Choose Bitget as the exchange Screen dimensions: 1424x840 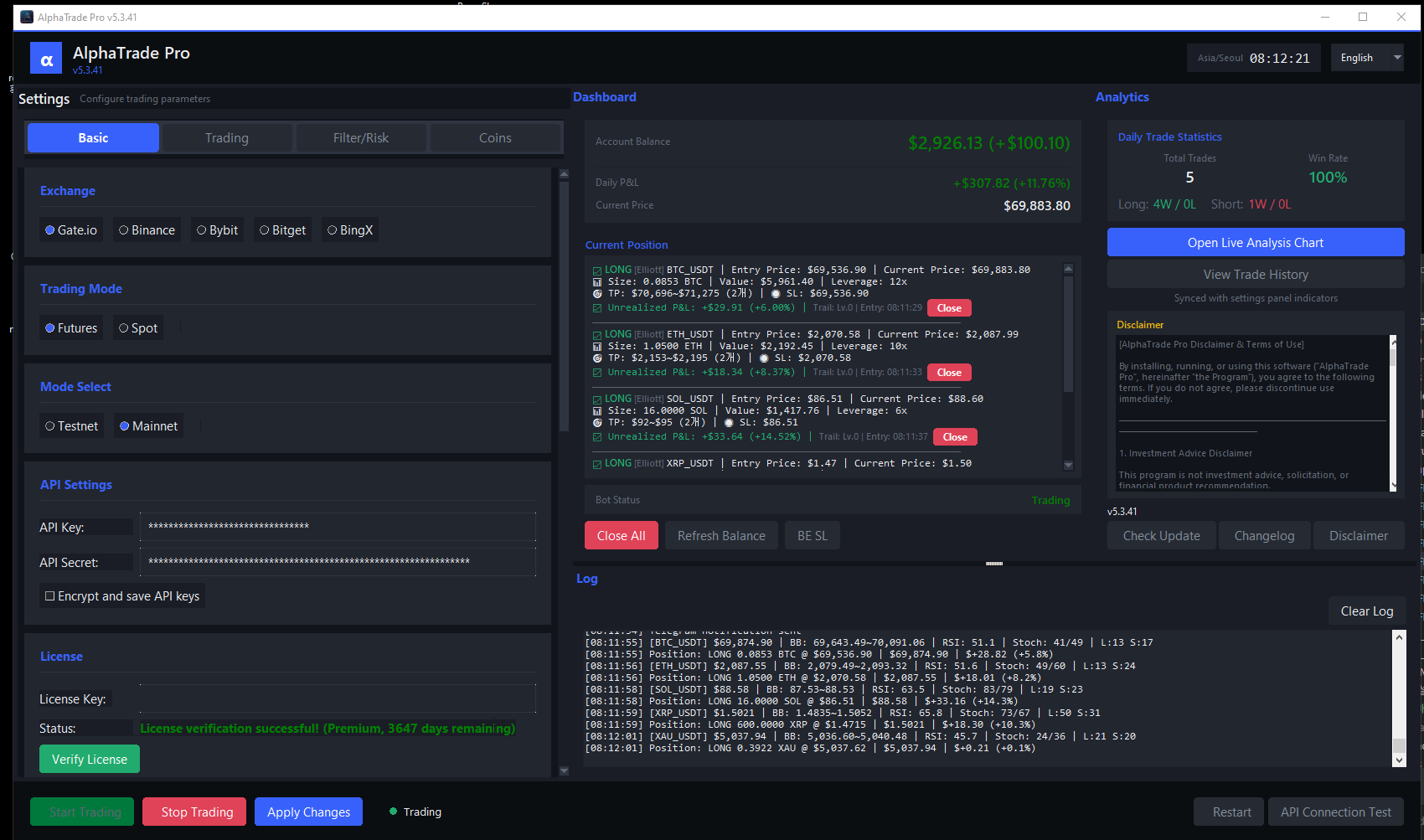[282, 230]
